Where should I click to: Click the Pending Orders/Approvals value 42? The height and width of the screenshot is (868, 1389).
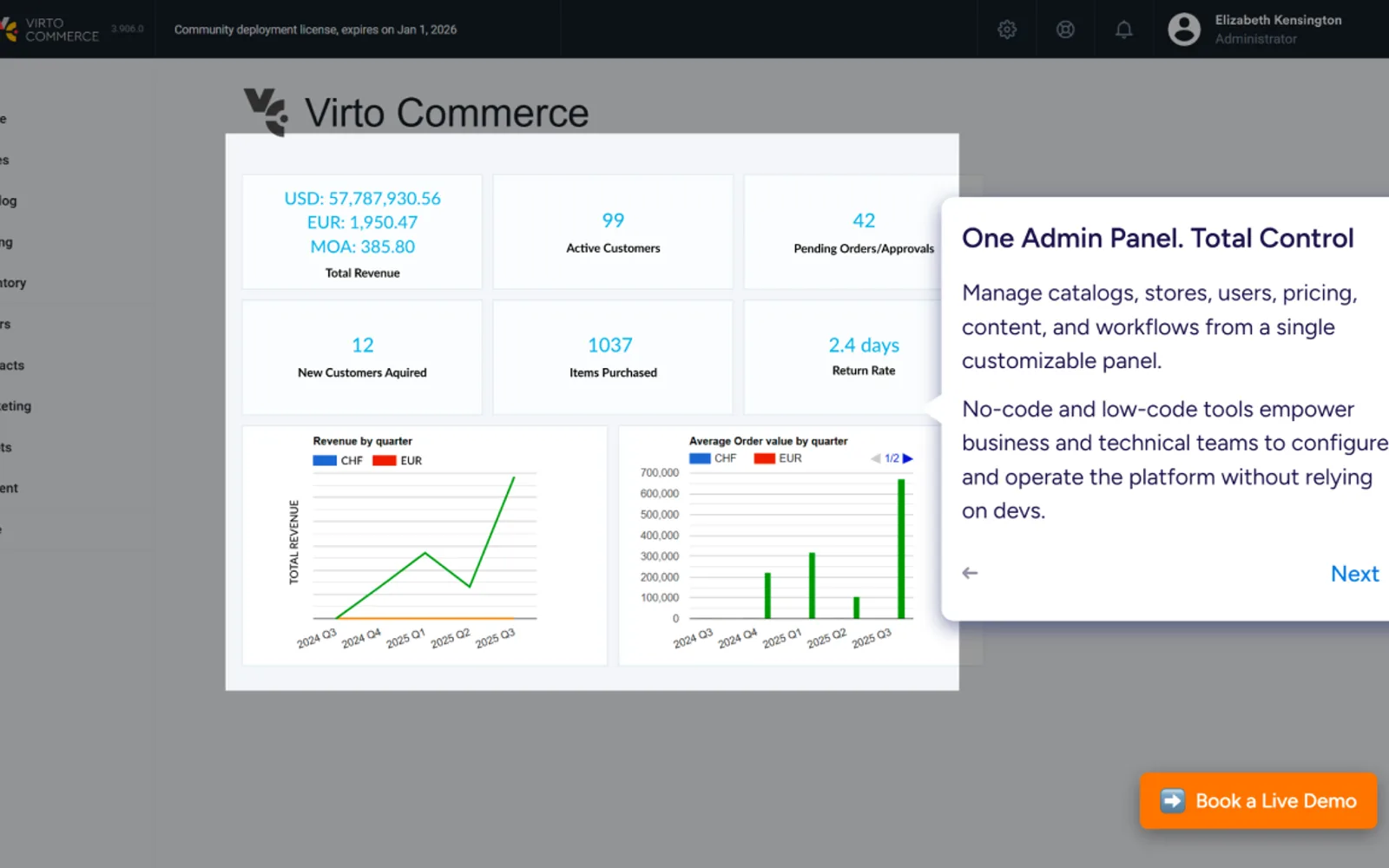864,220
